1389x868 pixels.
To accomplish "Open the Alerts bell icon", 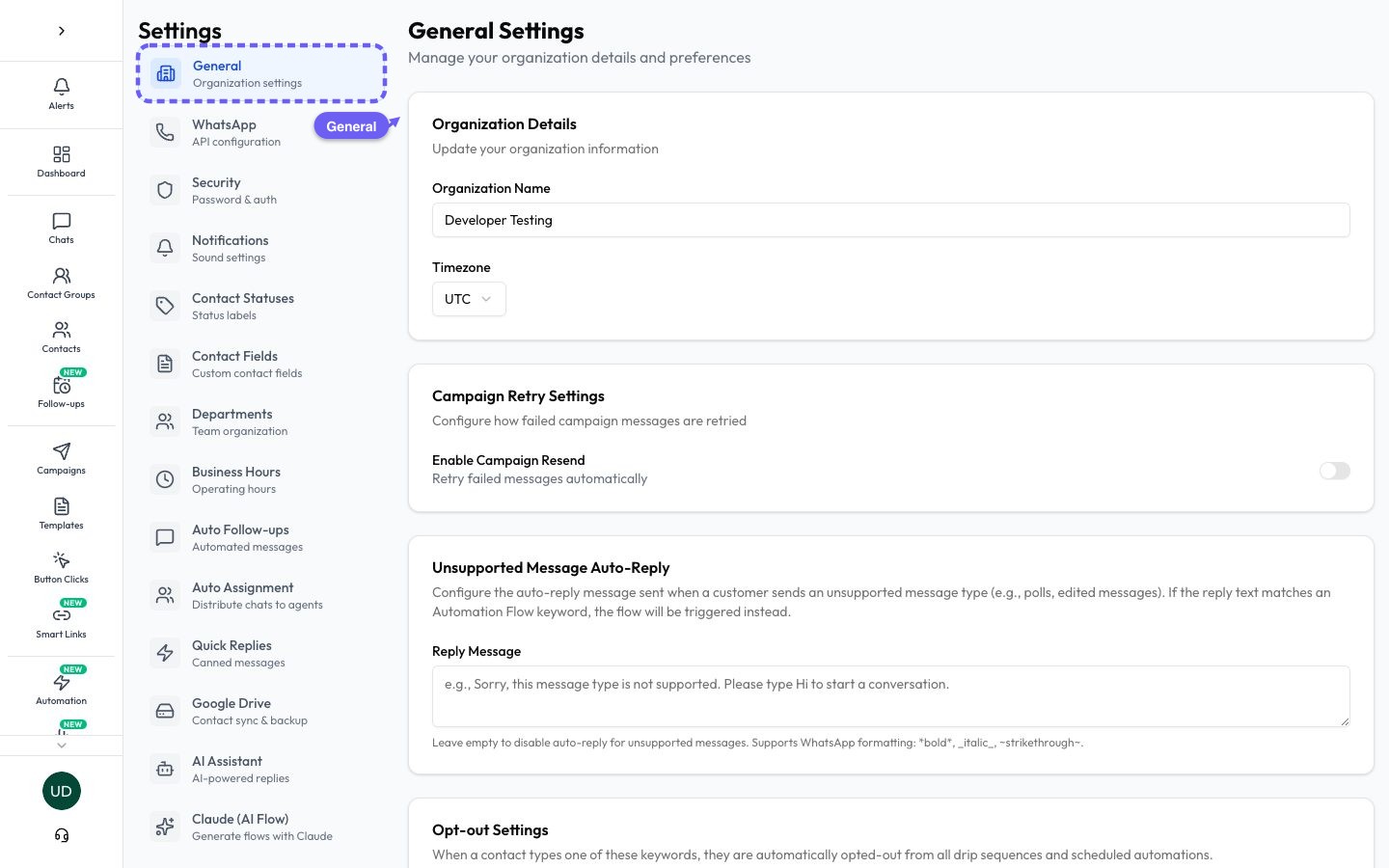I will [62, 87].
